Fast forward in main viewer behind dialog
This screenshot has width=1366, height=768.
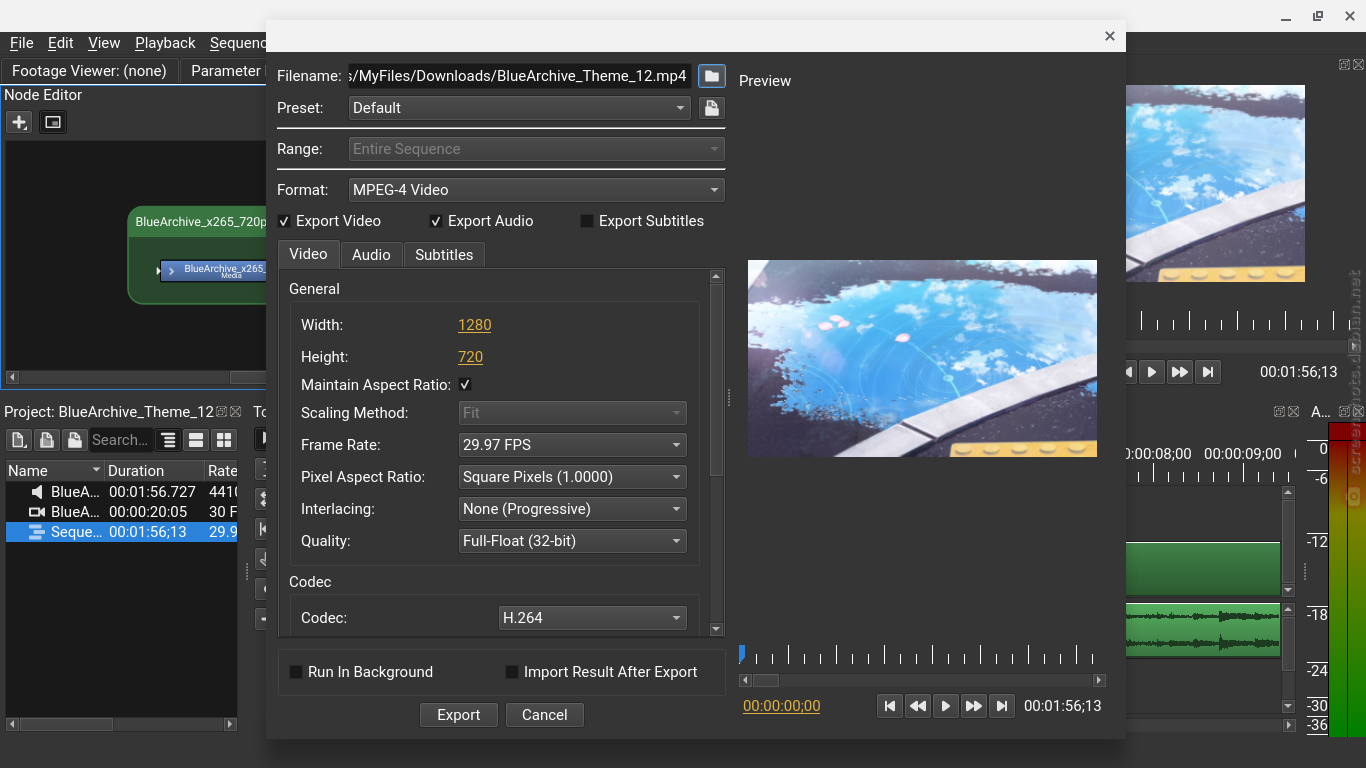coord(1180,372)
